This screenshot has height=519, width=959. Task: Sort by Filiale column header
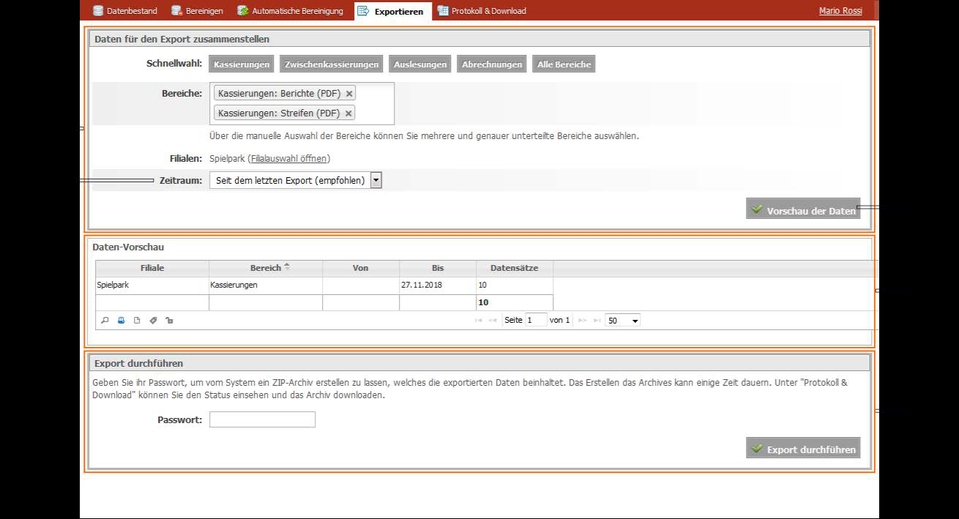click(x=152, y=268)
